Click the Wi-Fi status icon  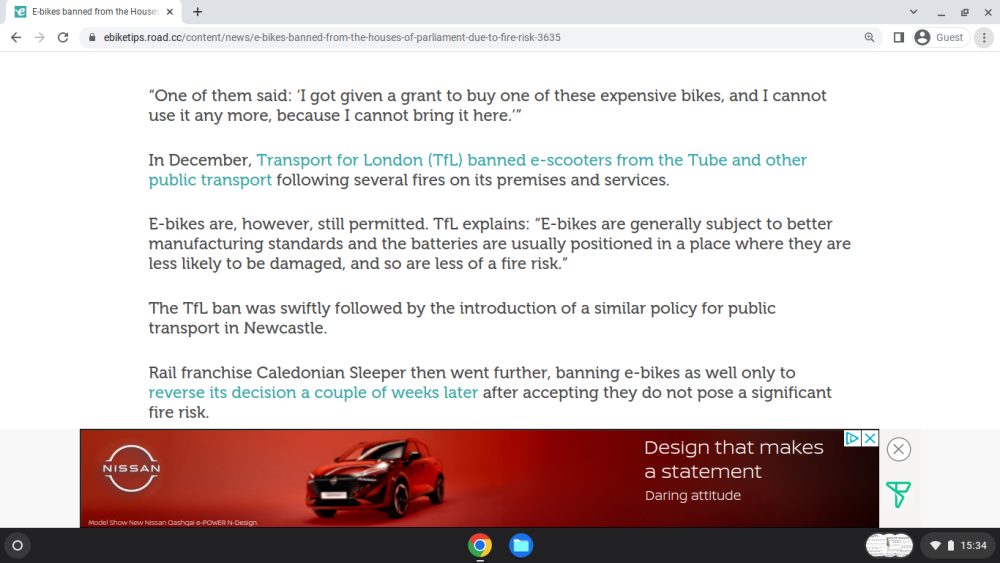(x=936, y=545)
